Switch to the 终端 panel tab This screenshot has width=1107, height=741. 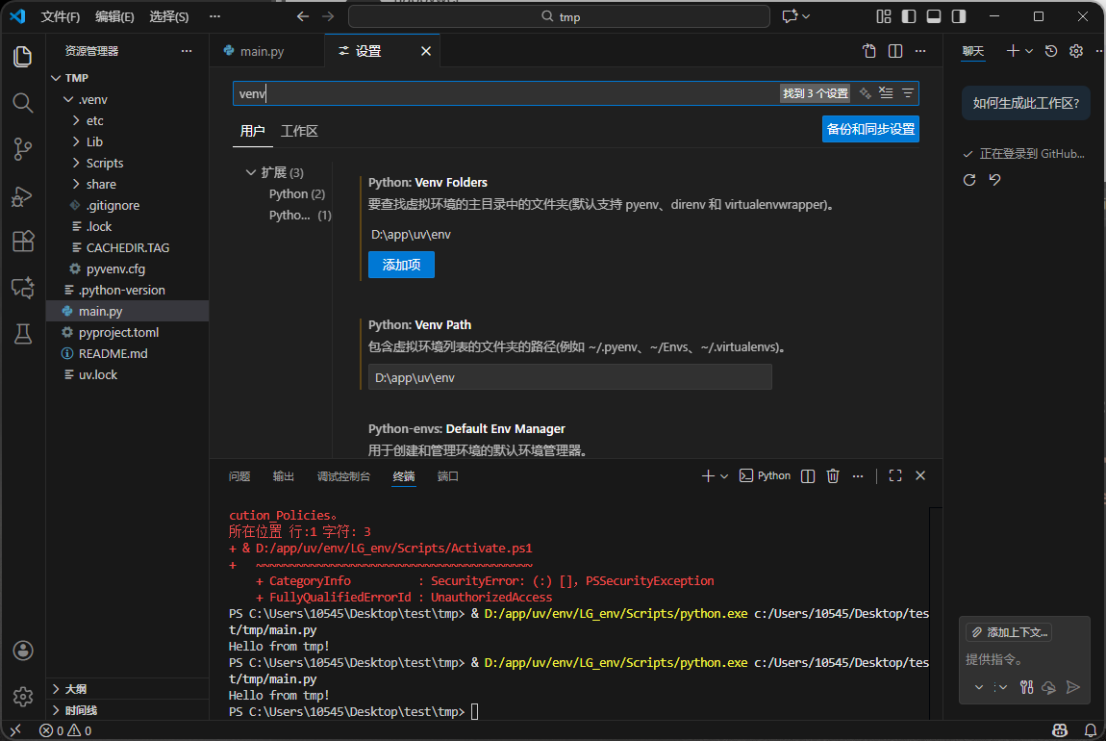tap(403, 476)
